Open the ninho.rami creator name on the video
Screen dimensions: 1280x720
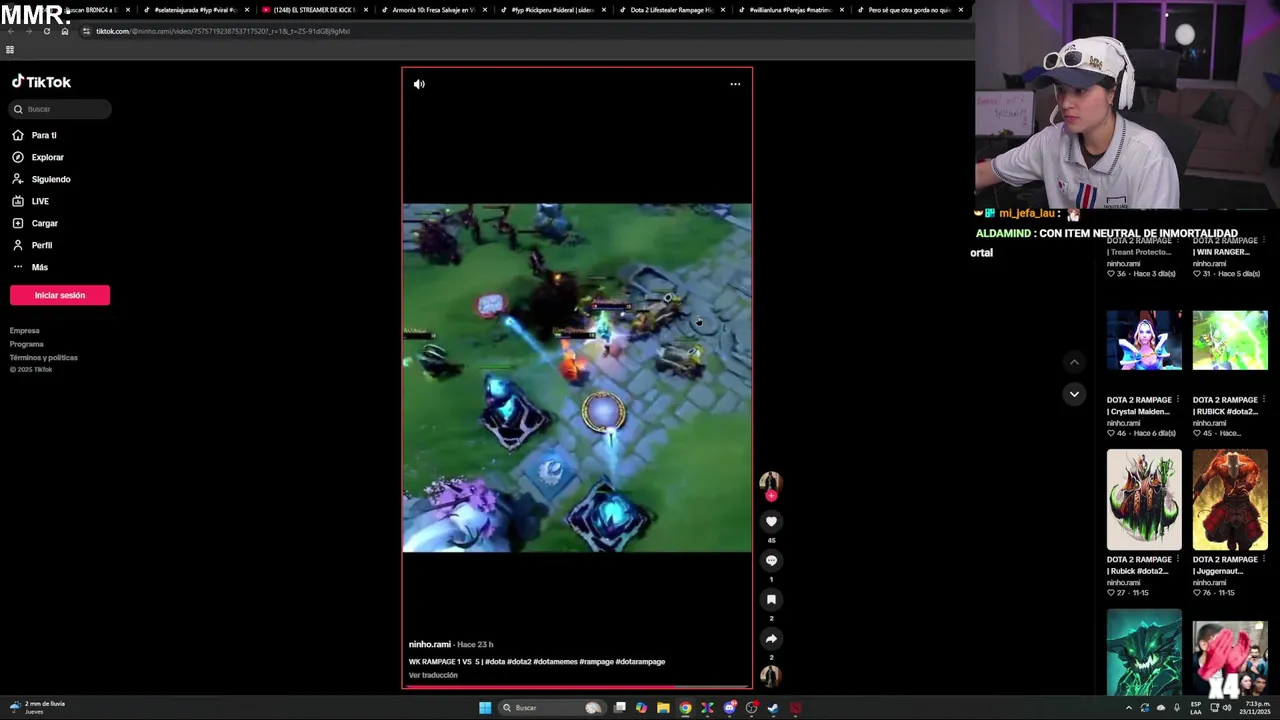[430, 644]
